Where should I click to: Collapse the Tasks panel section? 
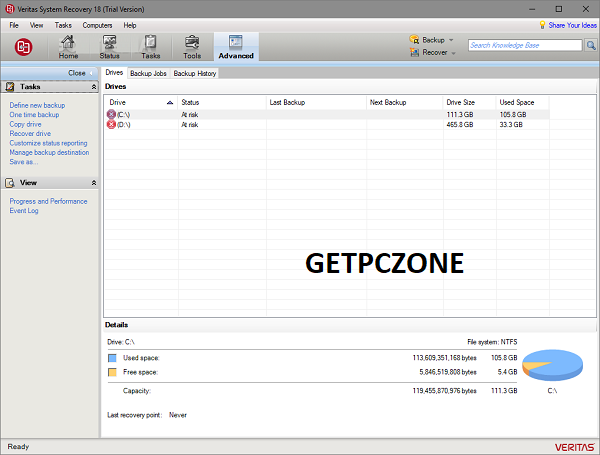[93, 87]
